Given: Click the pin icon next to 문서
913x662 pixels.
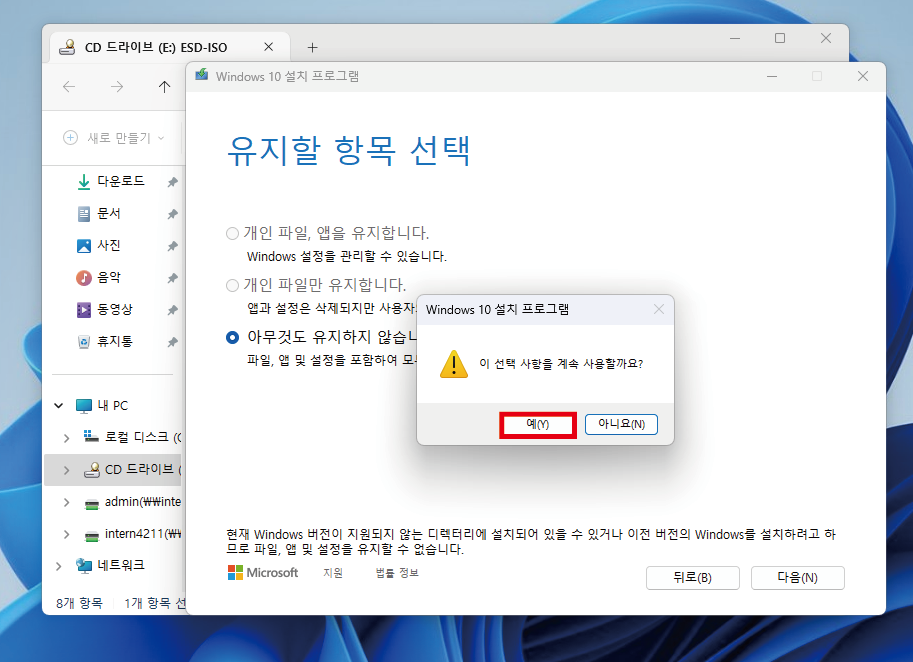Looking at the screenshot, I should click(172, 214).
